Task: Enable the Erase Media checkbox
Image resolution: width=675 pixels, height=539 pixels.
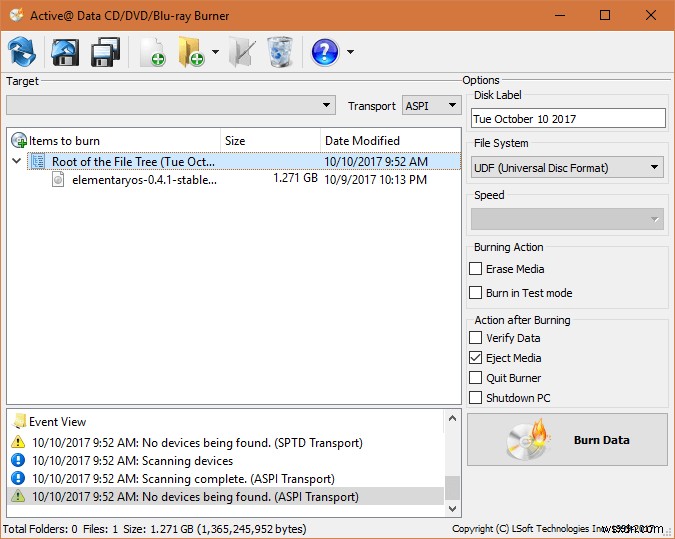Action: click(476, 269)
